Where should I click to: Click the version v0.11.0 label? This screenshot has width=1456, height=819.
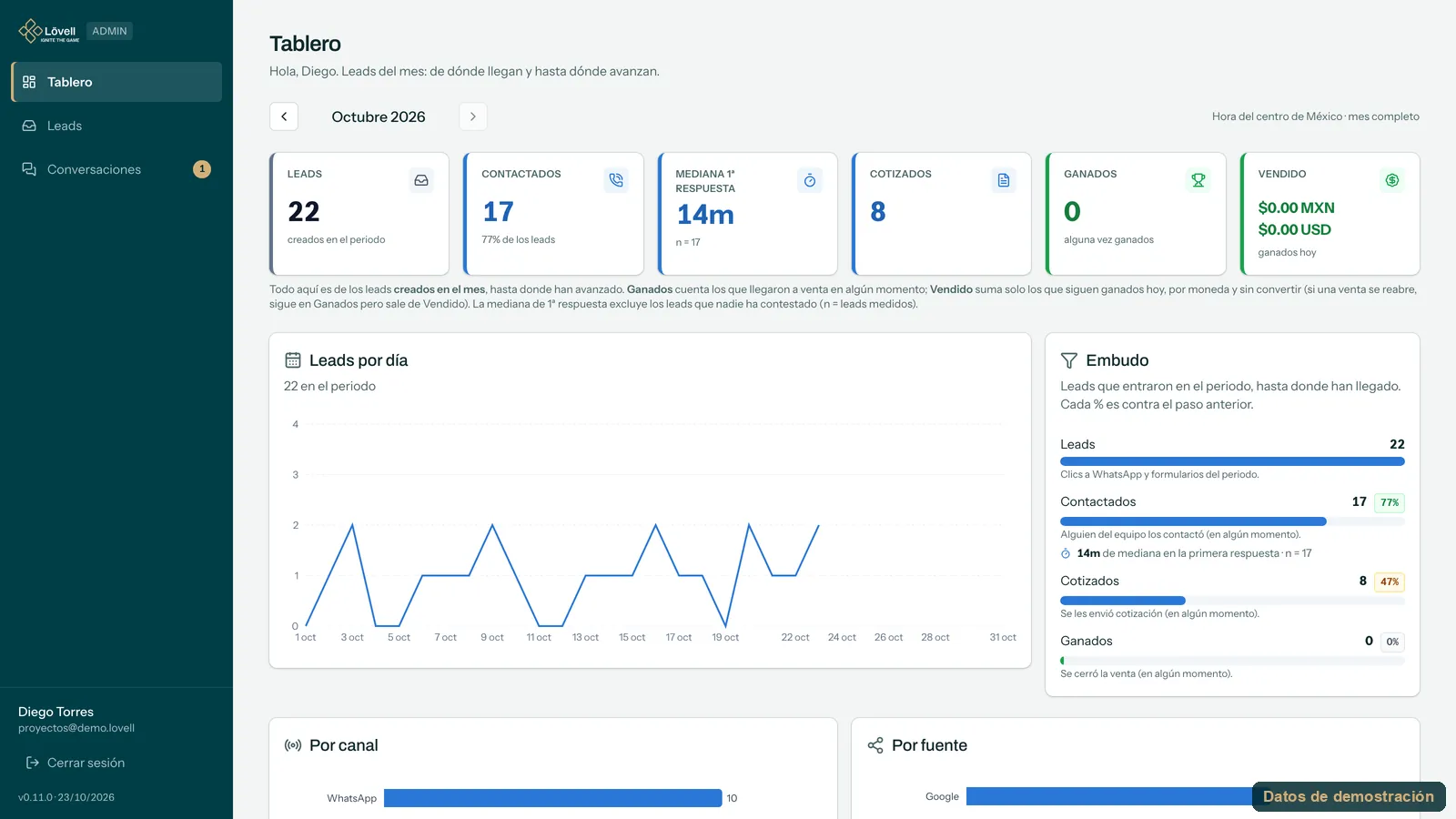(66, 797)
